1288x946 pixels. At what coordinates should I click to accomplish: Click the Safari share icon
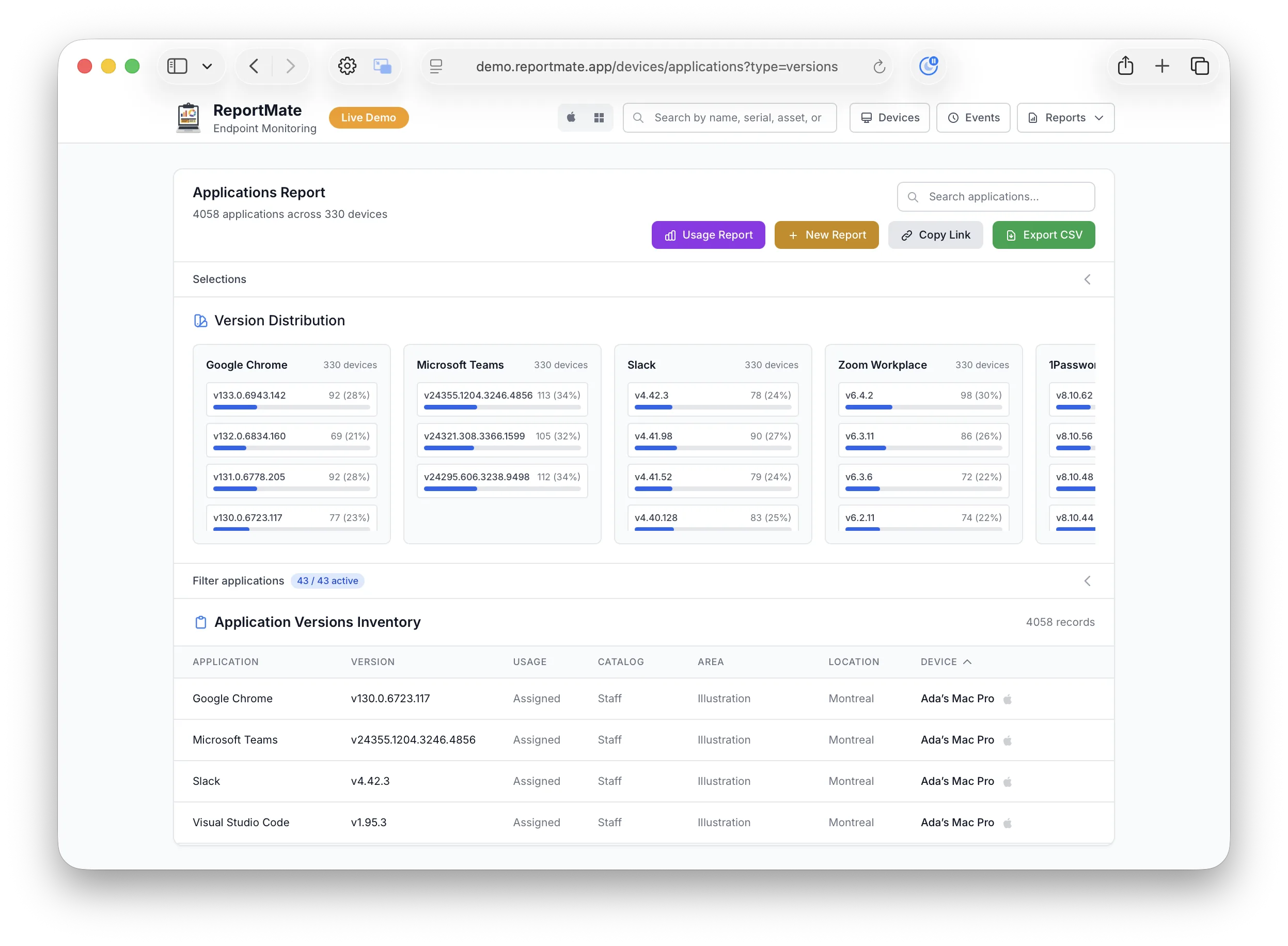pos(1125,66)
